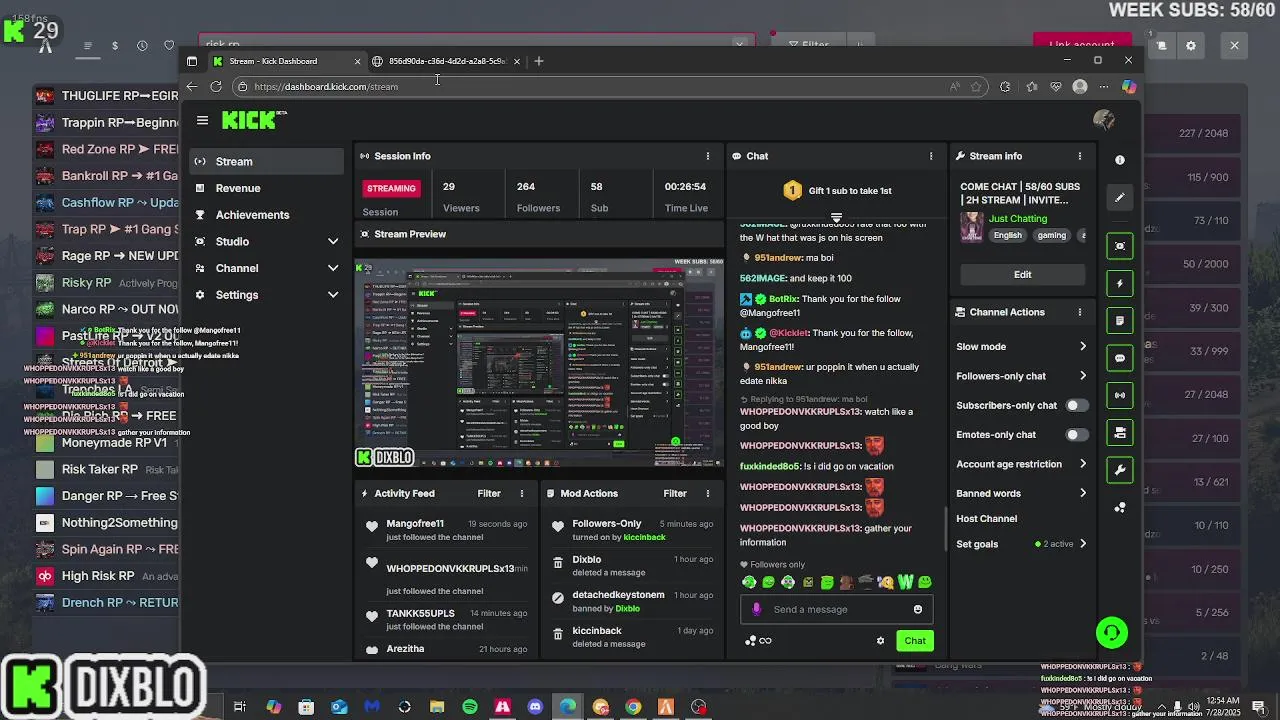Open the Kick hamburger menu
Screen dimensions: 1280x720
(x=202, y=120)
